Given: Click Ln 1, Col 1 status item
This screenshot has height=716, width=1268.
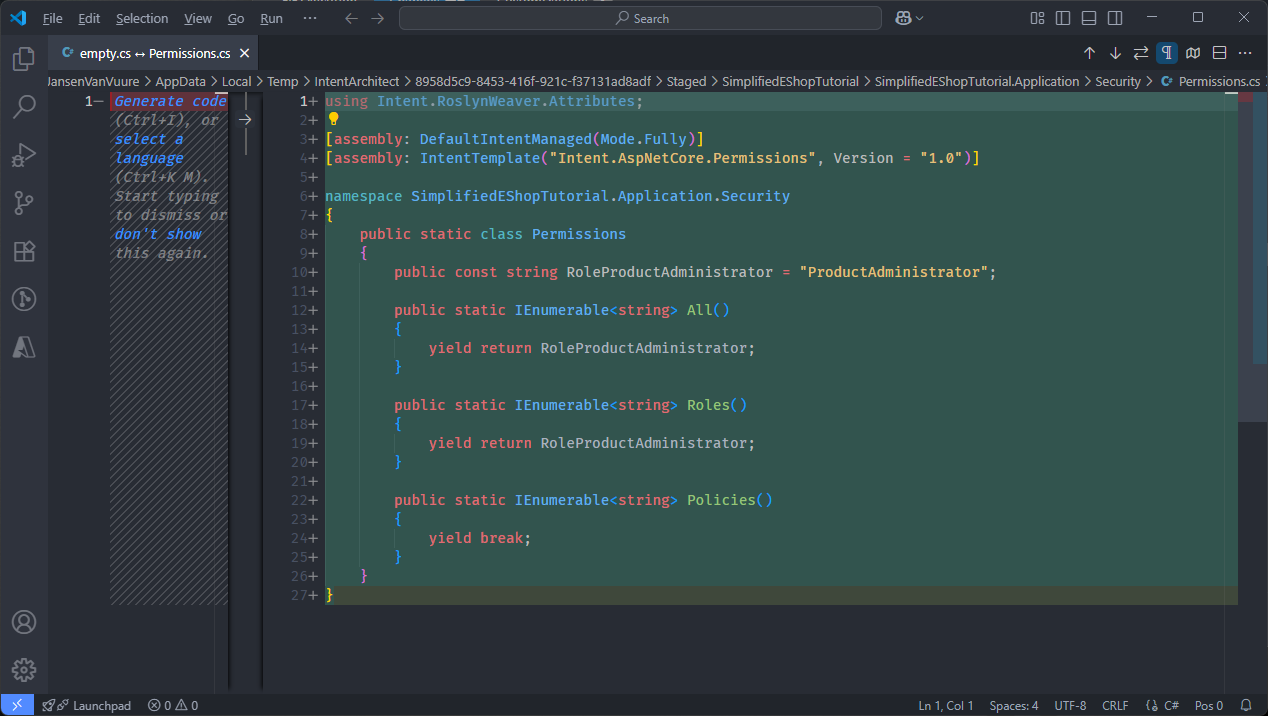Looking at the screenshot, I should click(946, 705).
